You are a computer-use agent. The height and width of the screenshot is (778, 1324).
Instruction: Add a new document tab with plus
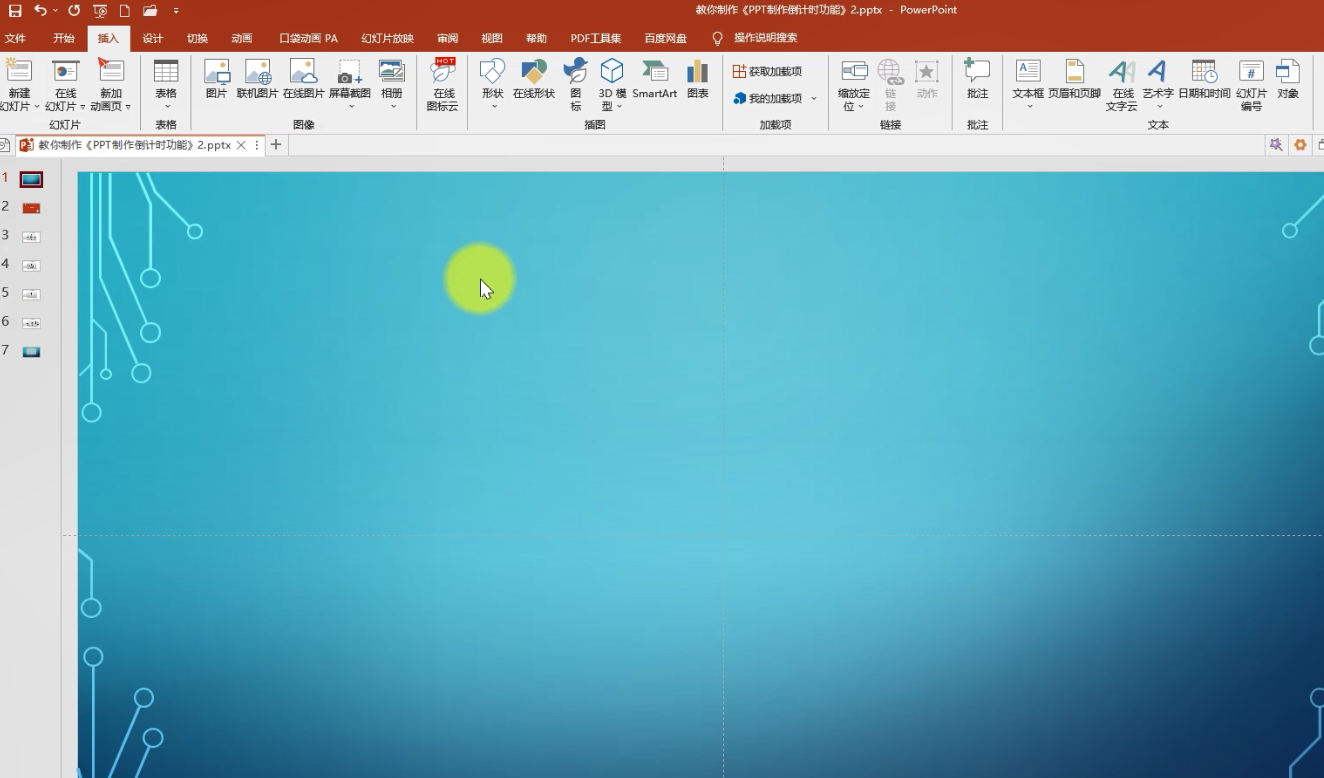point(276,145)
